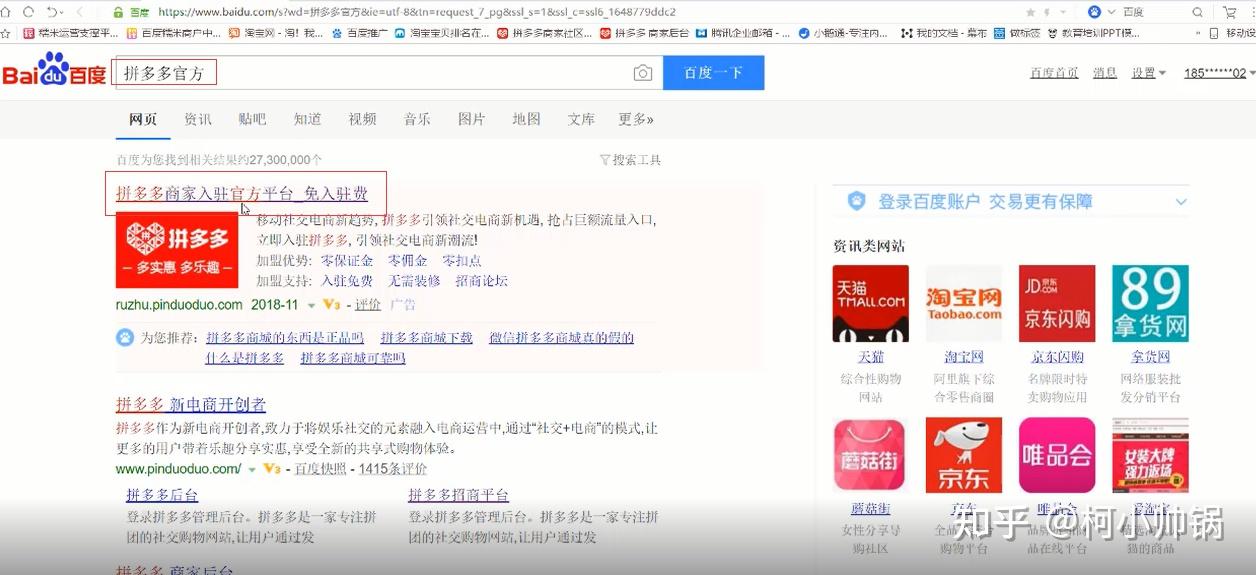Open the 185******02 account menu

(x=1219, y=73)
